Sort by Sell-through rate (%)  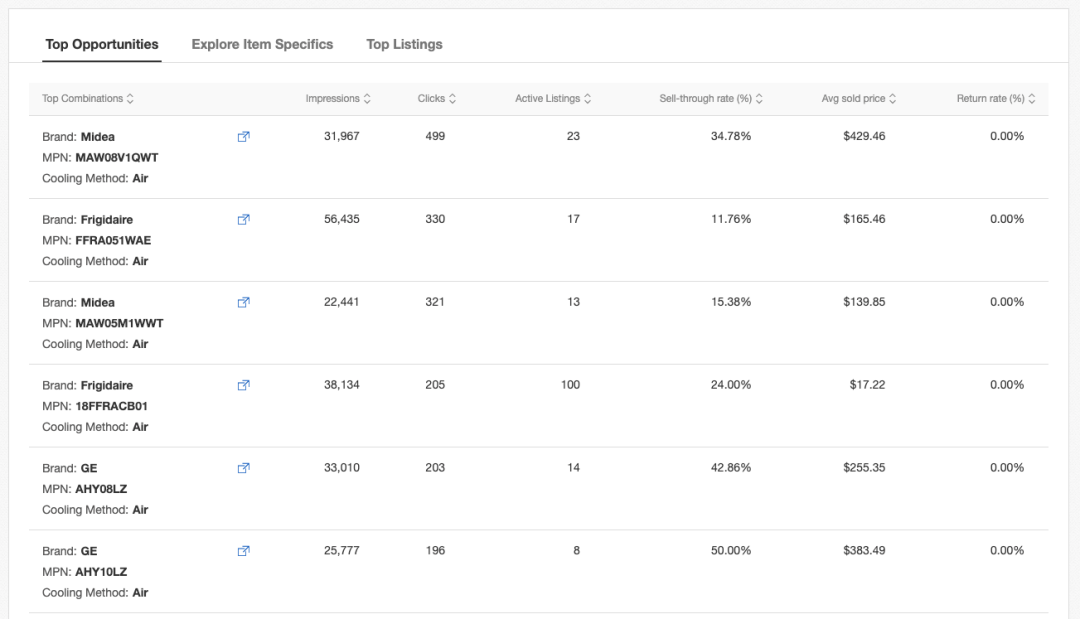tap(711, 98)
